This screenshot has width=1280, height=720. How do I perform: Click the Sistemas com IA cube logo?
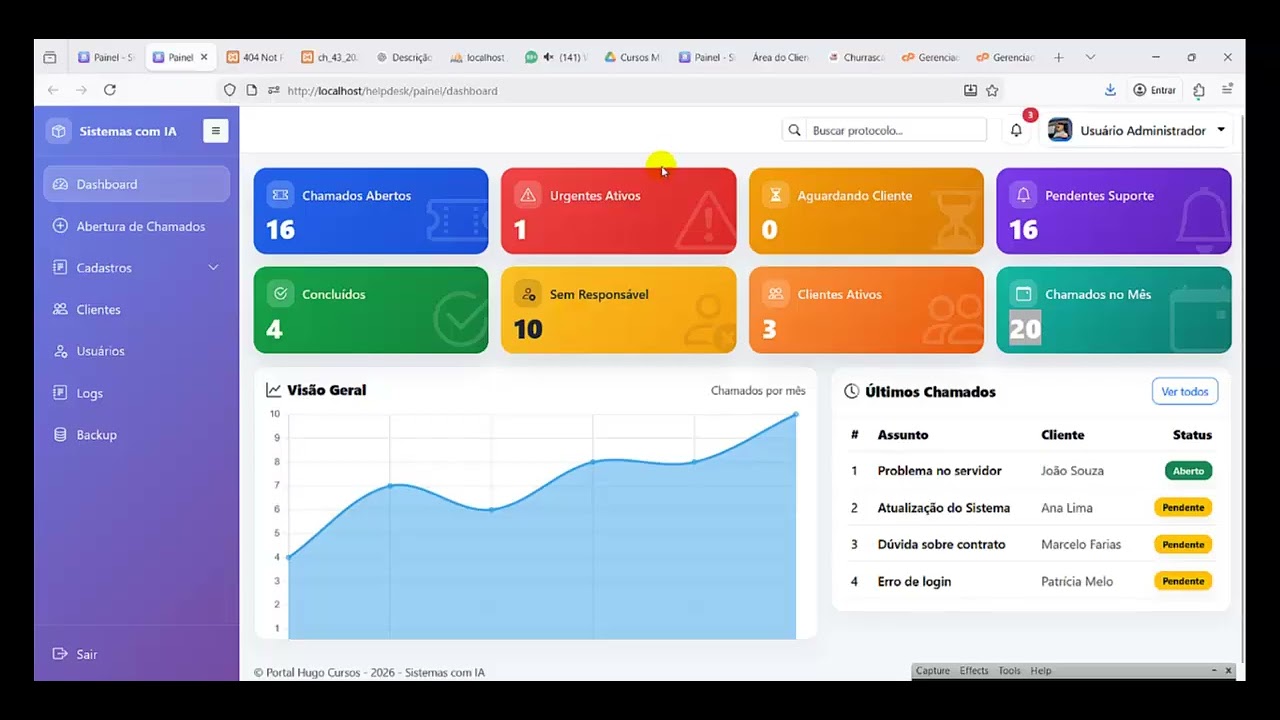pyautogui.click(x=59, y=131)
